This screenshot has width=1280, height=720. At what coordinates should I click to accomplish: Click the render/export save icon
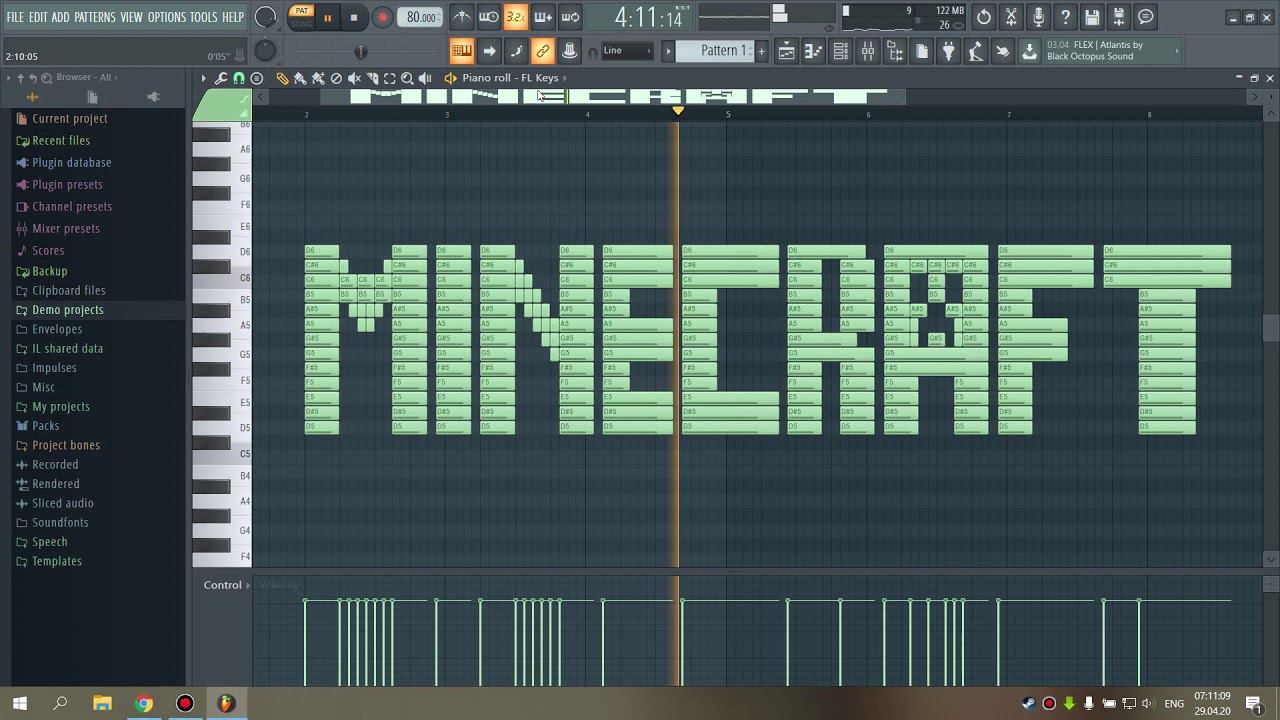click(1119, 17)
